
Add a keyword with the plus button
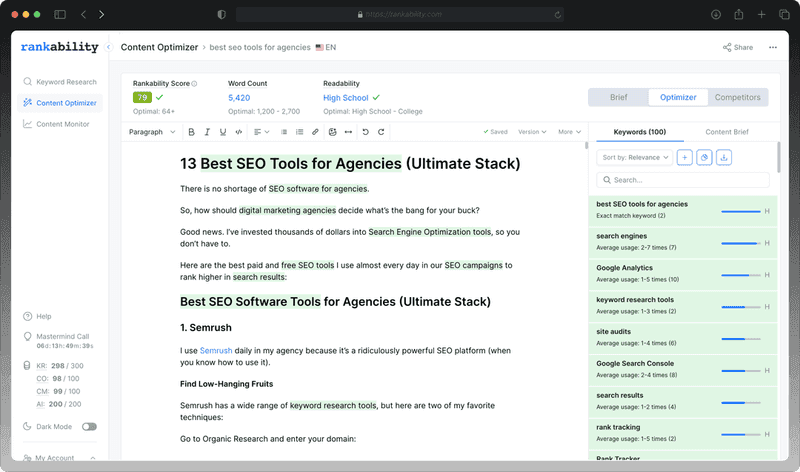coord(684,157)
